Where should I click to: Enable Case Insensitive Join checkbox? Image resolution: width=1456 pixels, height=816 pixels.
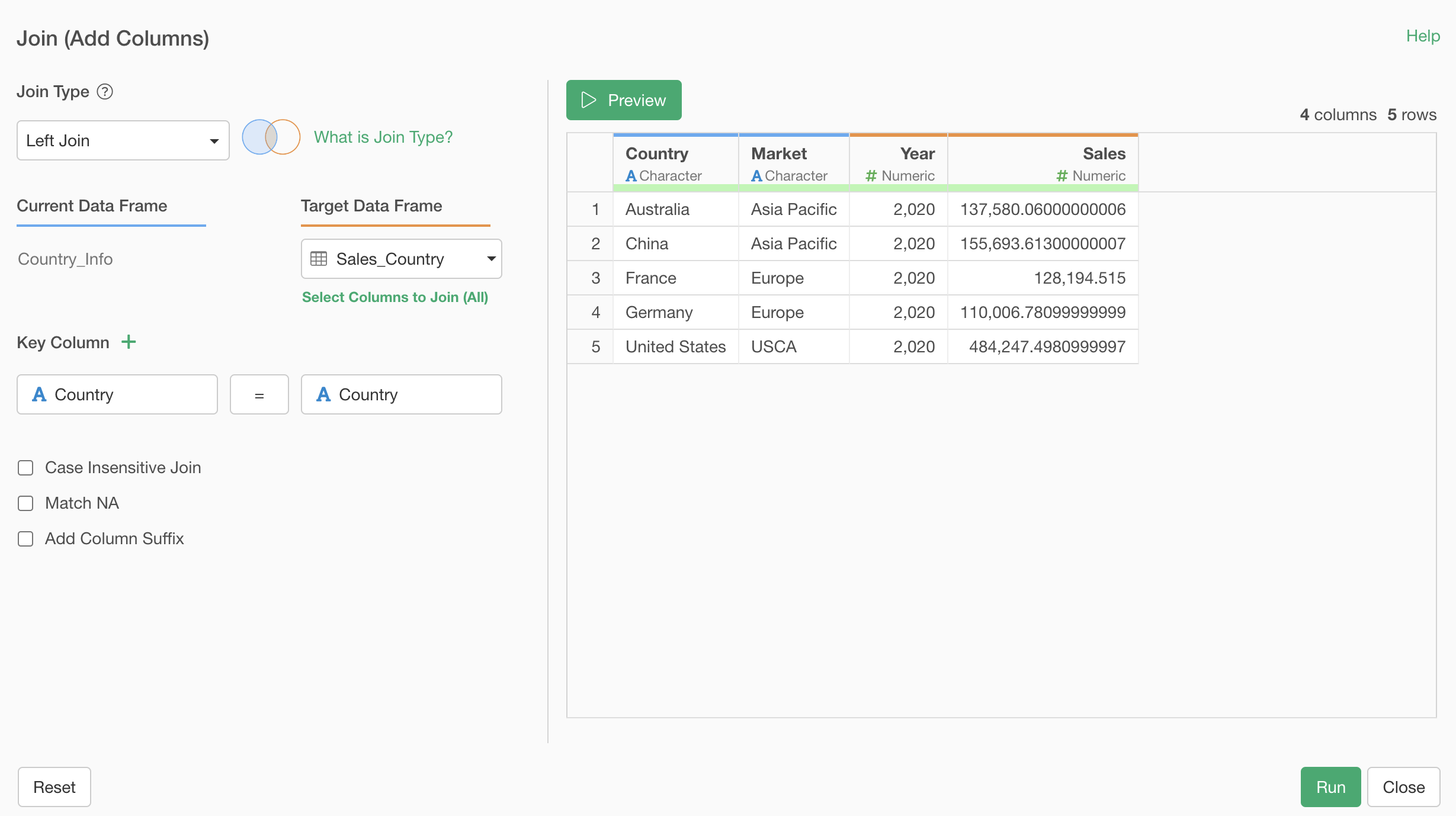(25, 468)
